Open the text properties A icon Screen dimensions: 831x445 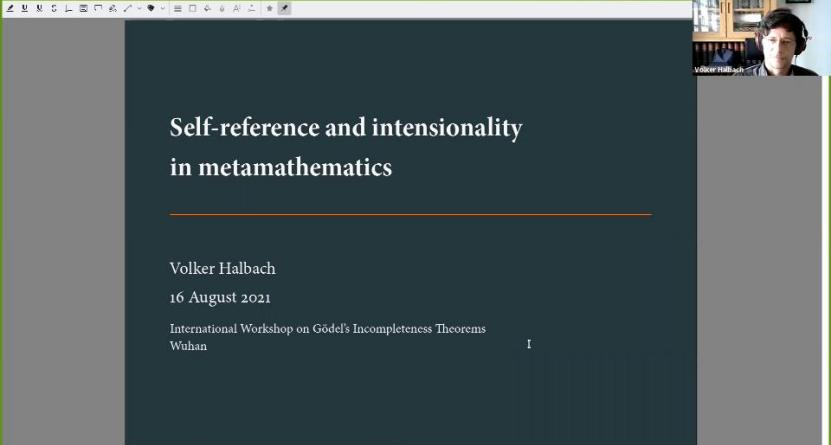pos(237,8)
